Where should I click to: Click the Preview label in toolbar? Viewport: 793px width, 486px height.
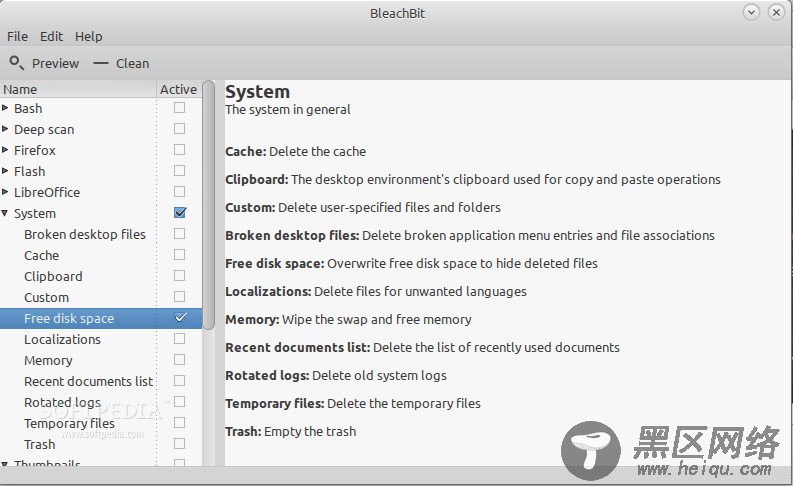tap(55, 63)
